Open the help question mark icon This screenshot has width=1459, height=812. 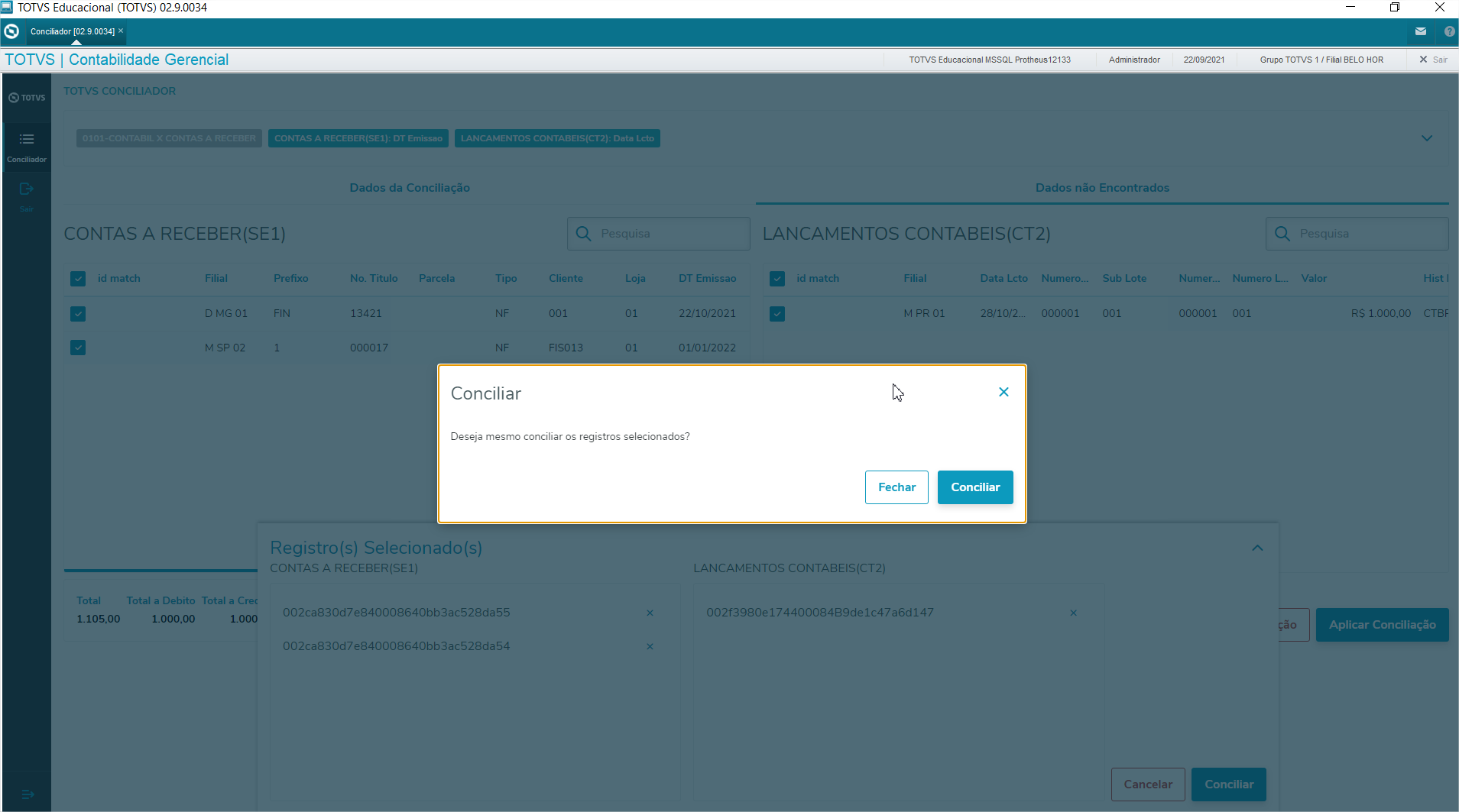1449,31
